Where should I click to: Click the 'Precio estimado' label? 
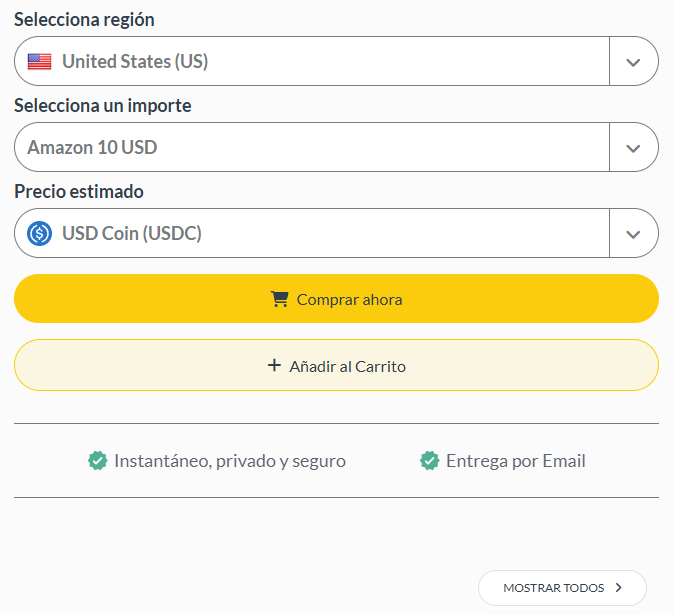[x=79, y=191]
